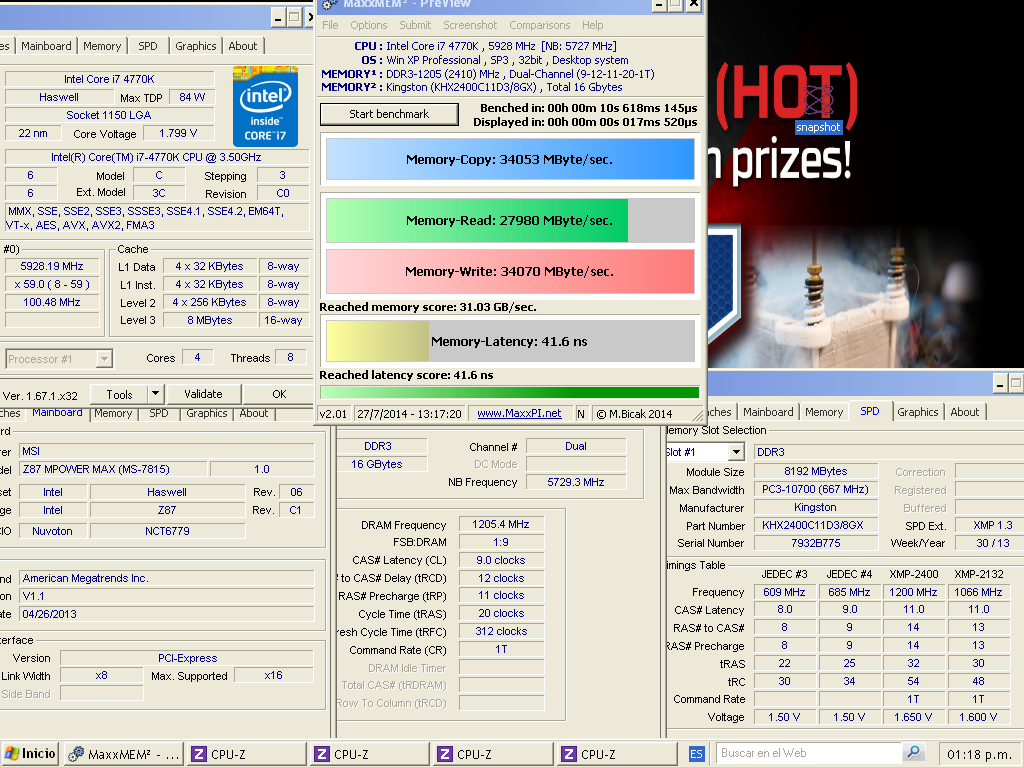The width and height of the screenshot is (1024, 768).
Task: Open the Comparisons menu in MaxxMEM
Action: 539,25
